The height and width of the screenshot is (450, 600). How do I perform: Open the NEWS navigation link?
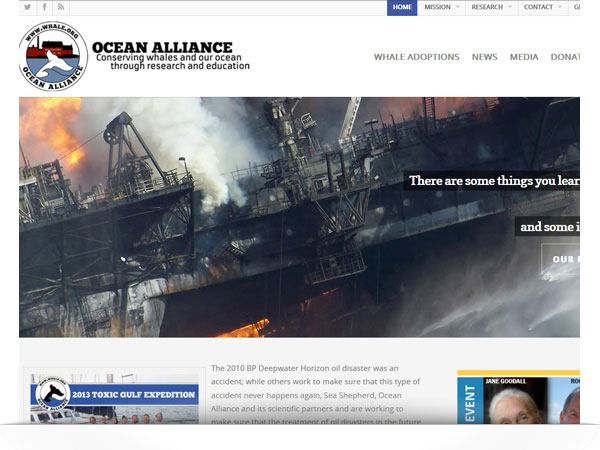tap(484, 57)
